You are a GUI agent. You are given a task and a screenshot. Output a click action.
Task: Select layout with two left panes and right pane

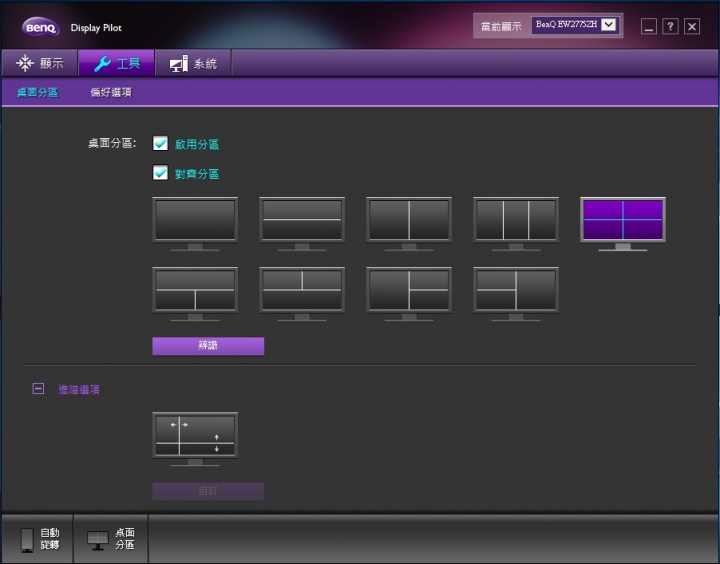tap(516, 294)
